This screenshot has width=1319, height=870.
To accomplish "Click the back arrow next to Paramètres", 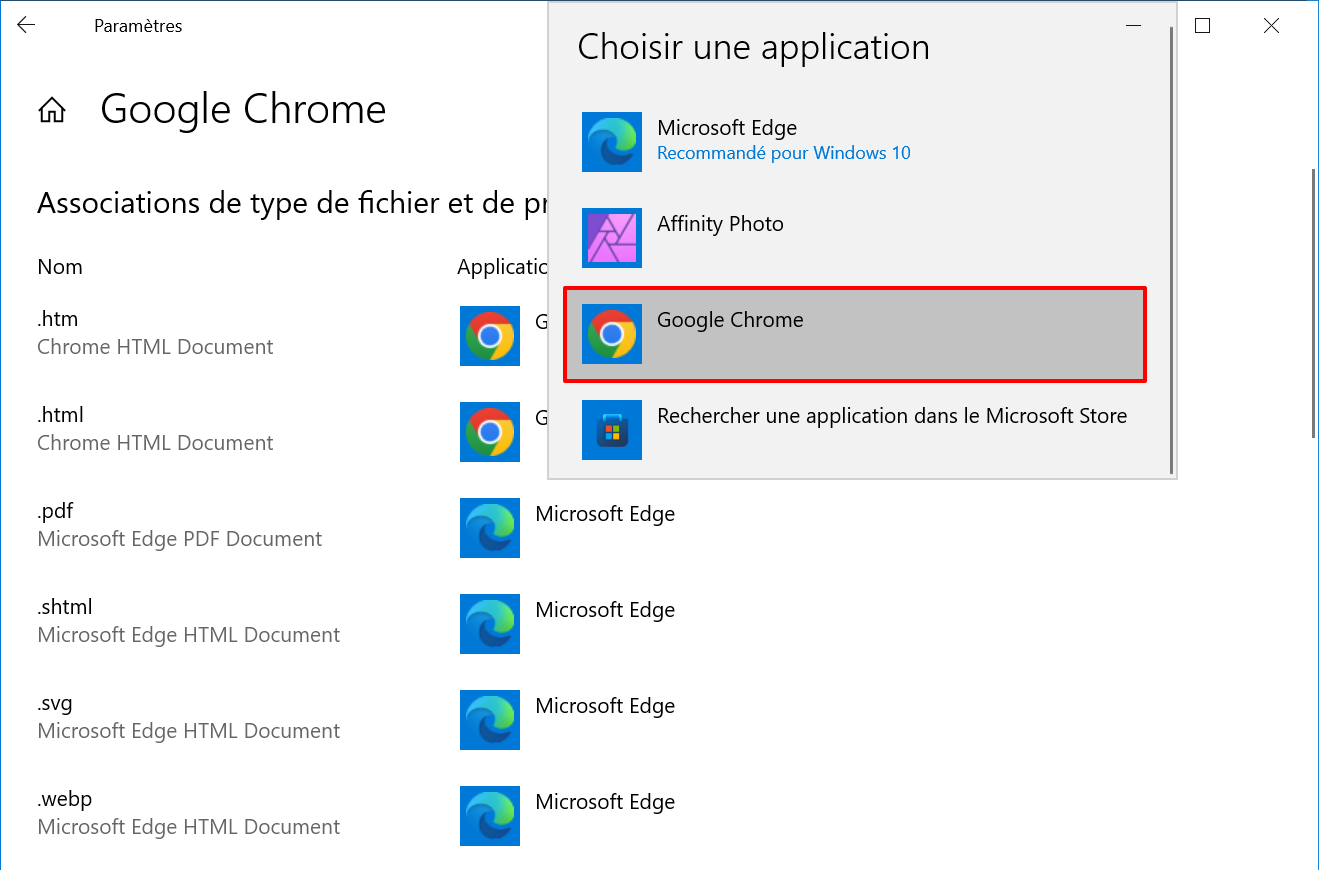I will tap(26, 26).
